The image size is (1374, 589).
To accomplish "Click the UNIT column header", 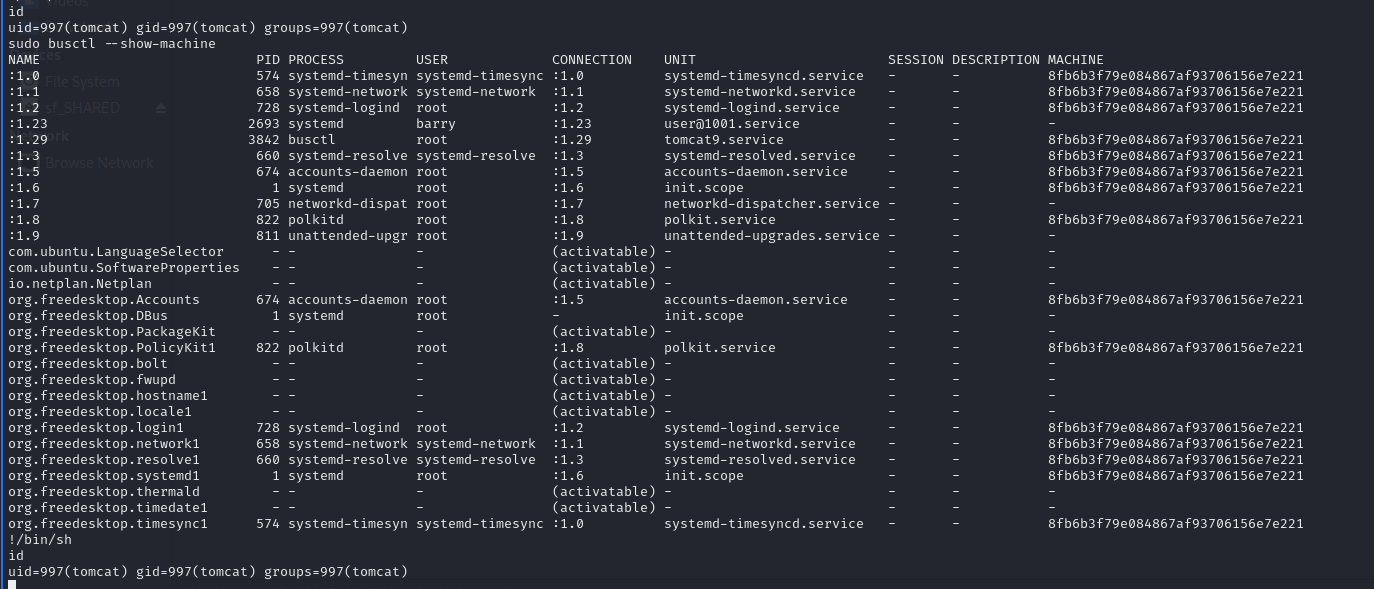I will (x=679, y=60).
